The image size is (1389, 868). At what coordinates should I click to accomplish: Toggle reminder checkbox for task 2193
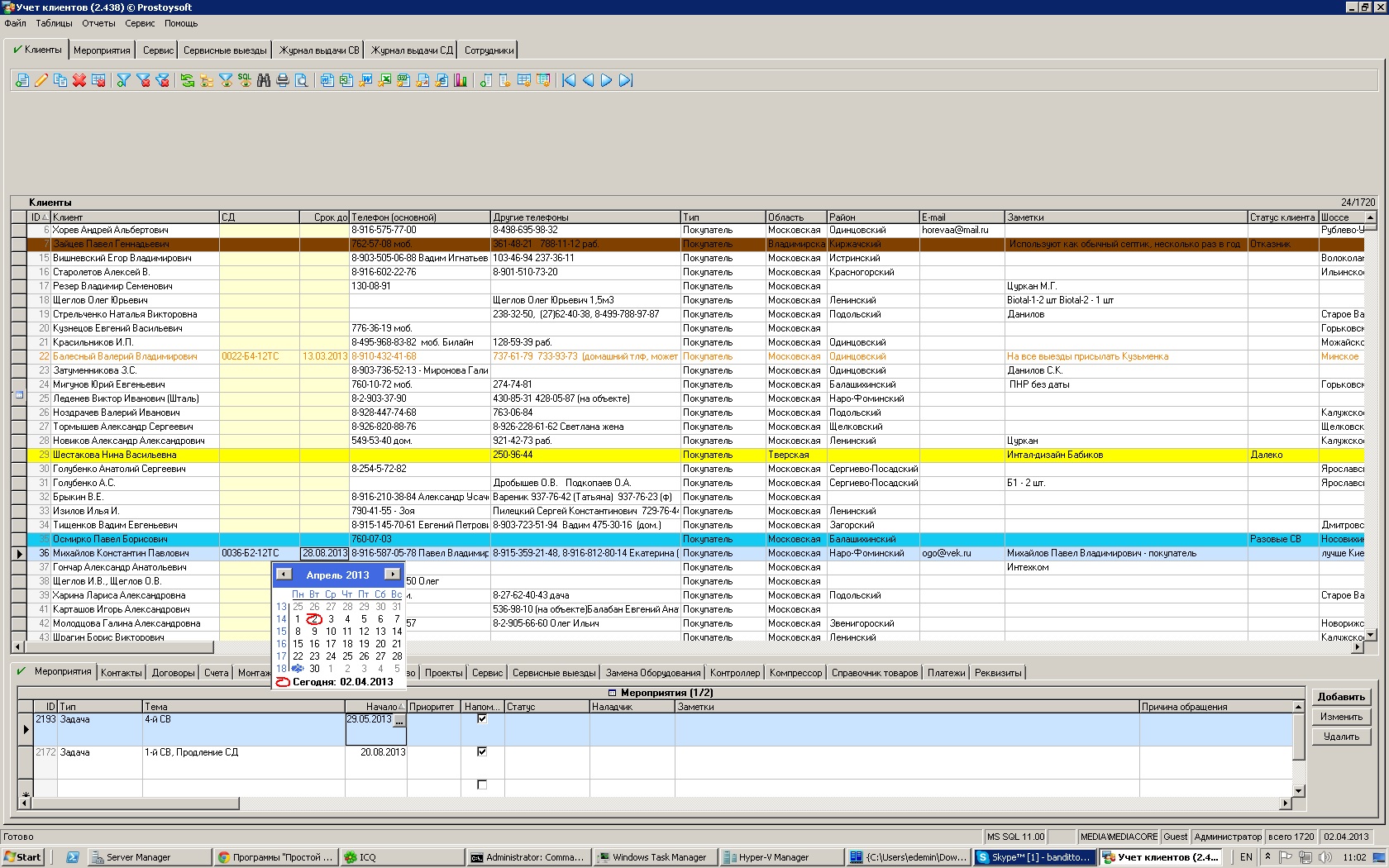pyautogui.click(x=482, y=718)
